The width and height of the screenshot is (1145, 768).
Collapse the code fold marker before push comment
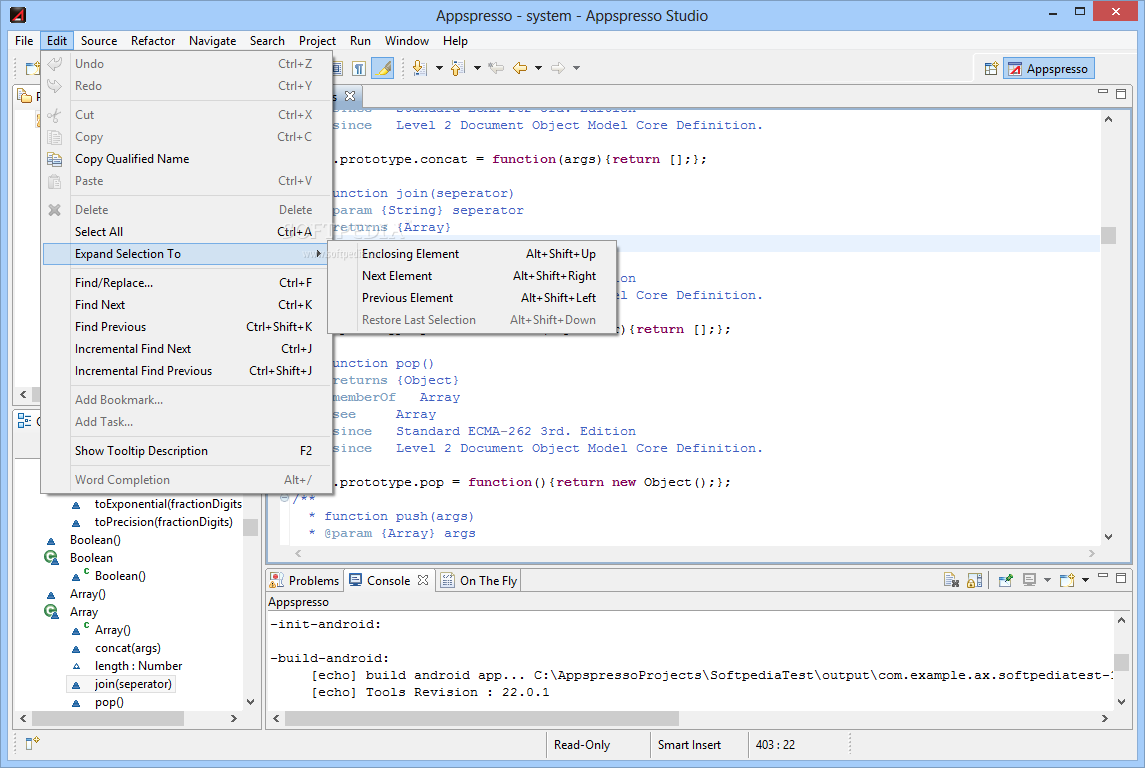point(284,498)
